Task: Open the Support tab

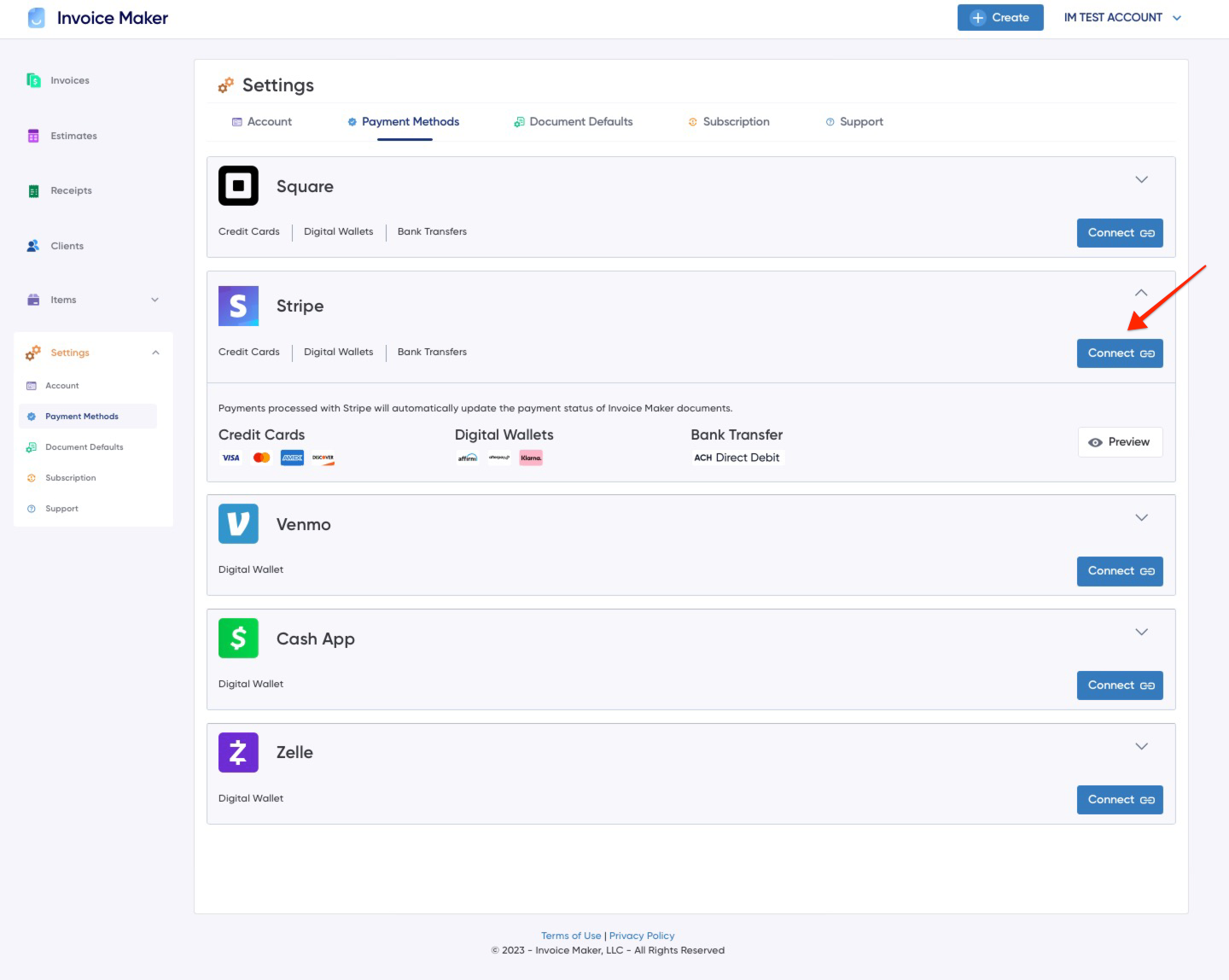Action: [x=854, y=122]
